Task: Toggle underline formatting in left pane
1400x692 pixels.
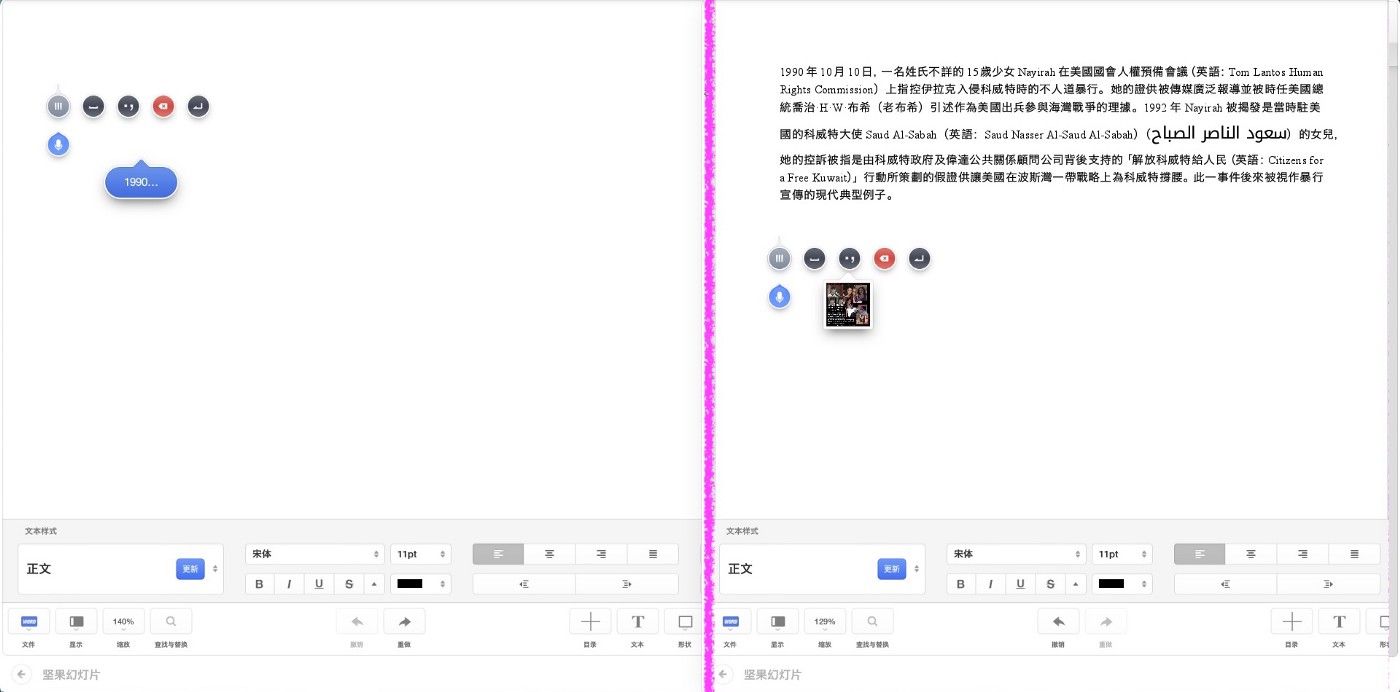Action: coord(319,584)
